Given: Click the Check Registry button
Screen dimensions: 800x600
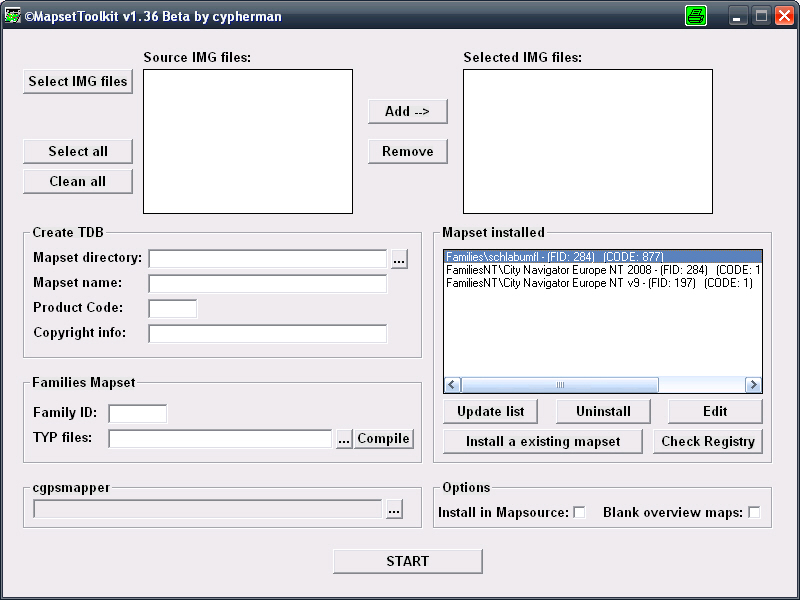Looking at the screenshot, I should (708, 441).
